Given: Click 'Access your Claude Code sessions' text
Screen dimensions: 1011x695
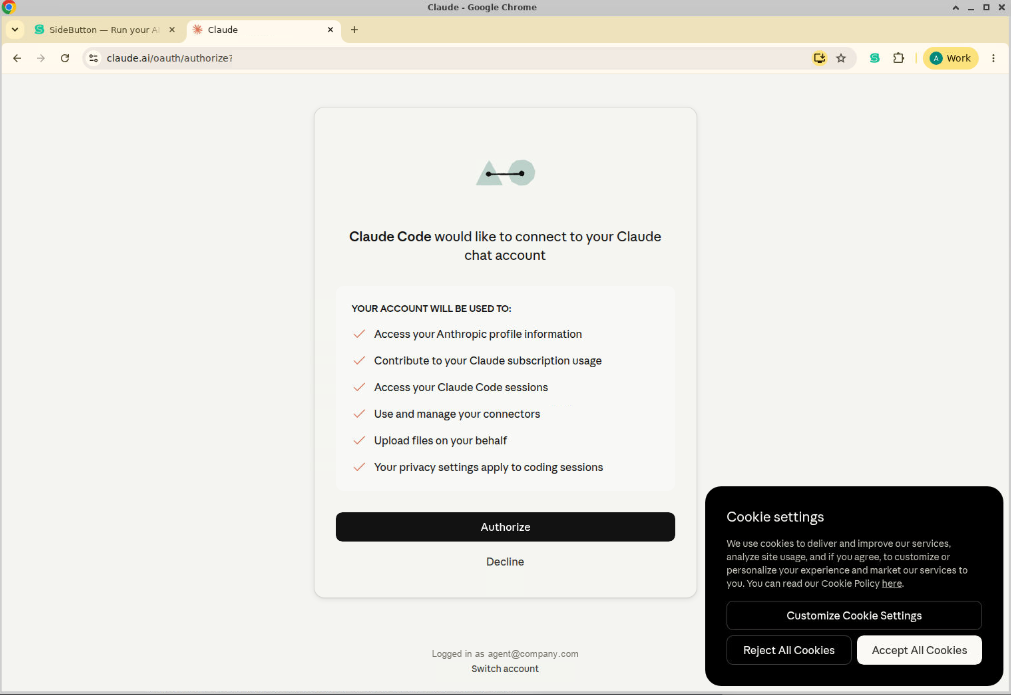Looking at the screenshot, I should pos(461,387).
